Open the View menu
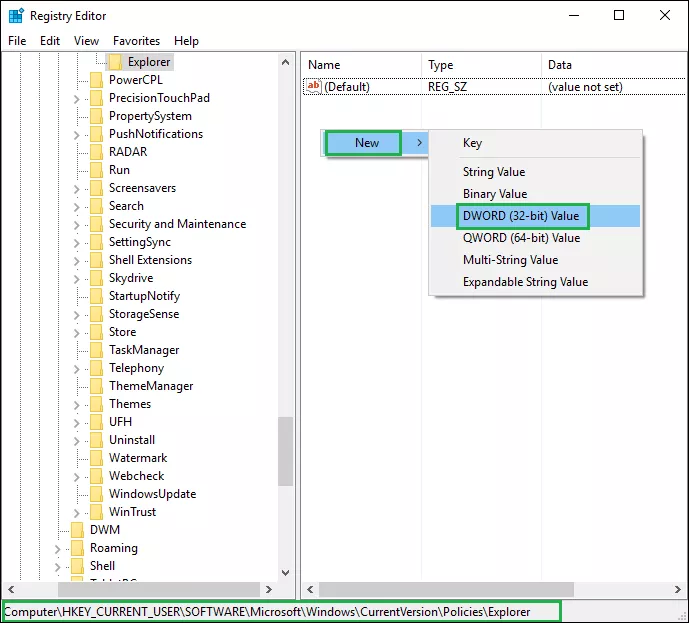689x623 pixels. click(86, 41)
